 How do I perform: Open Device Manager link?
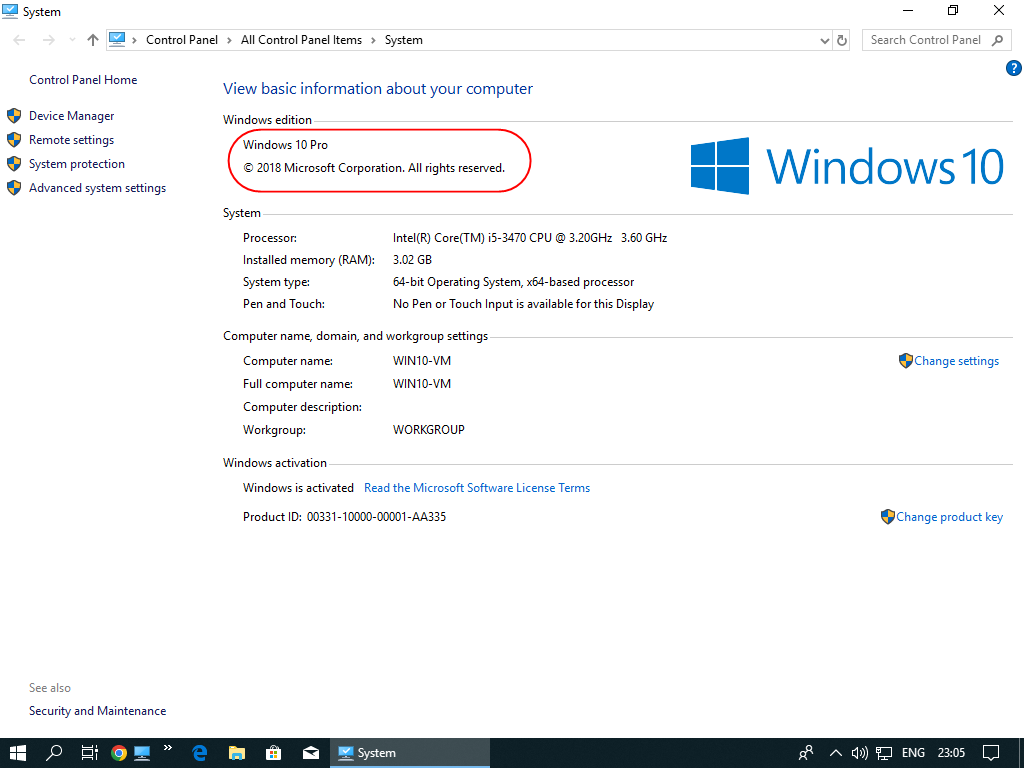pyautogui.click(x=71, y=116)
